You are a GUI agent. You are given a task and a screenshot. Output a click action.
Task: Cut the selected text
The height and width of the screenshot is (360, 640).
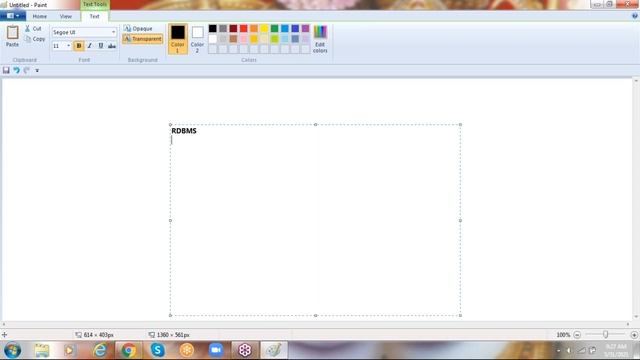33,29
